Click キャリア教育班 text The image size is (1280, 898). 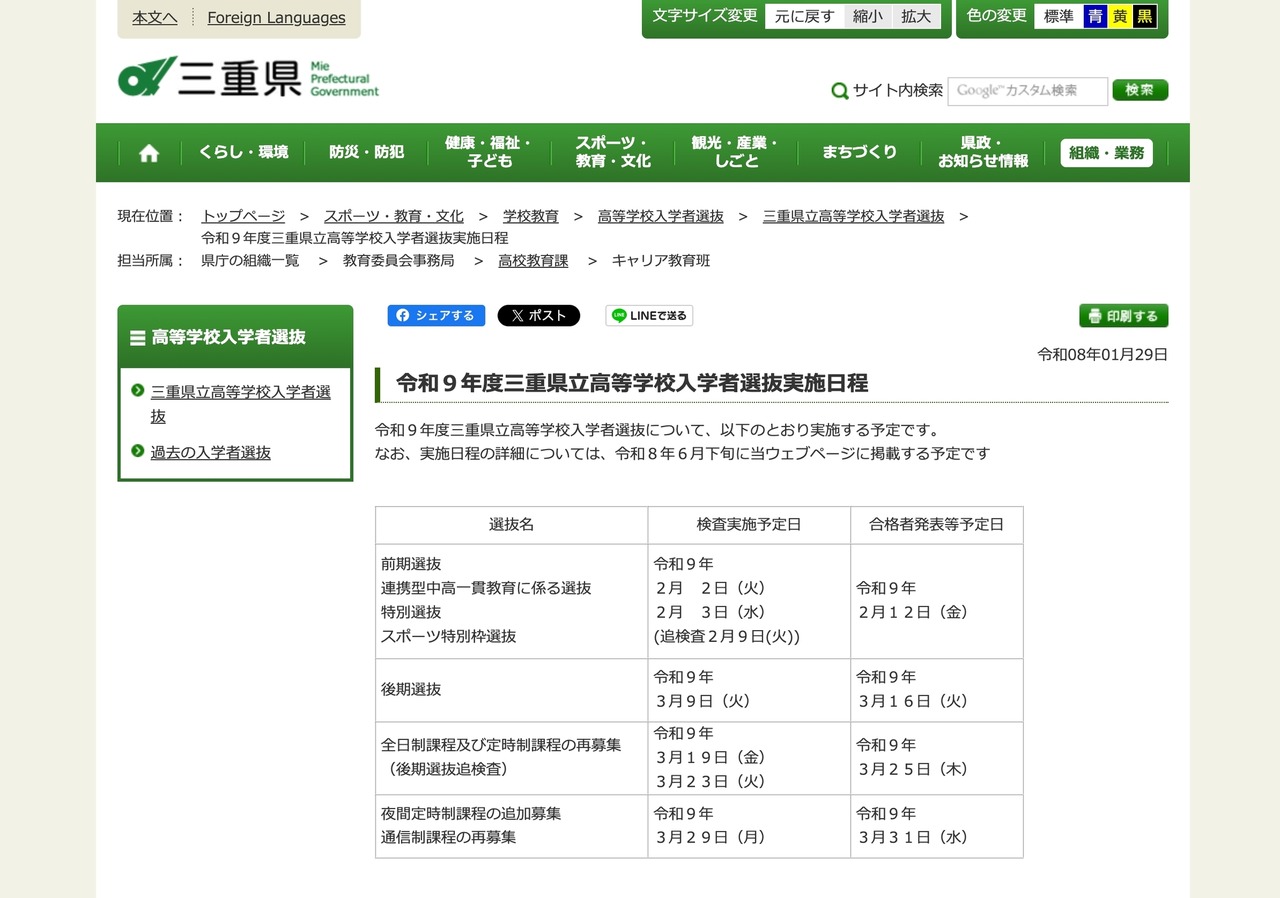click(x=661, y=261)
